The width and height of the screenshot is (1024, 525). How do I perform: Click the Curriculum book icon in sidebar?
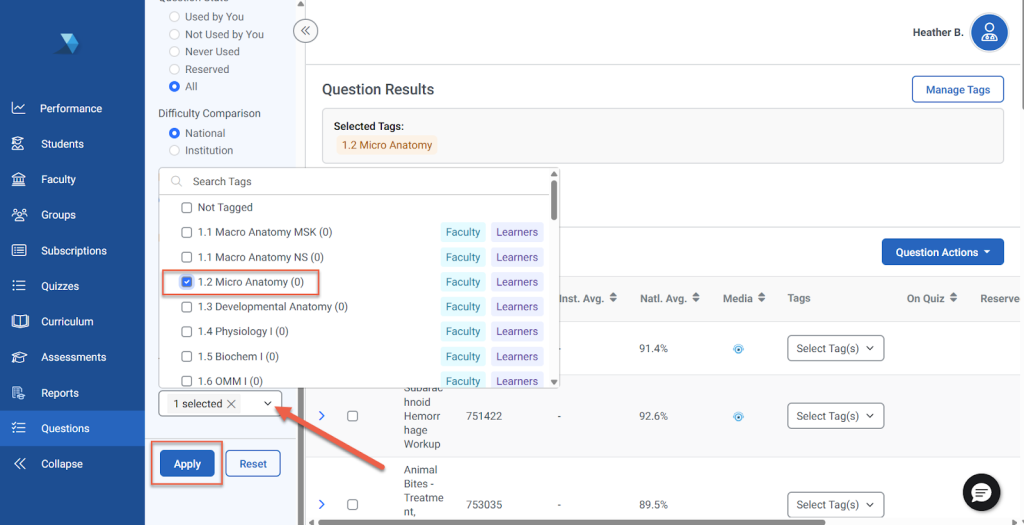18,322
